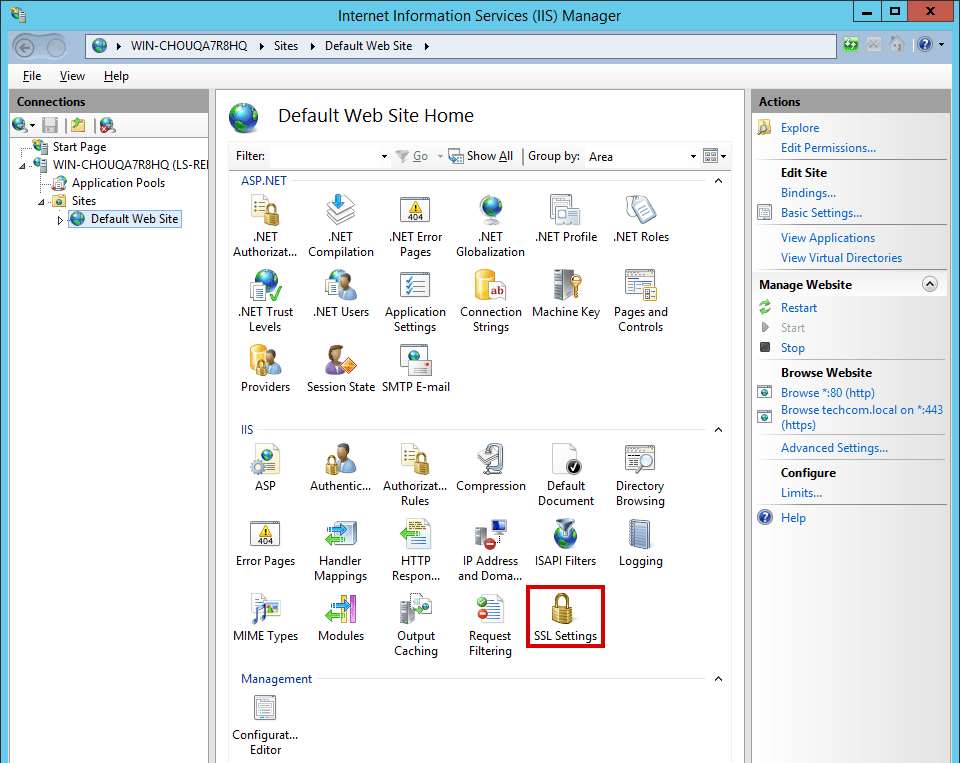Collapse the IIS group
Viewport: 960px width, 763px height.
point(719,430)
